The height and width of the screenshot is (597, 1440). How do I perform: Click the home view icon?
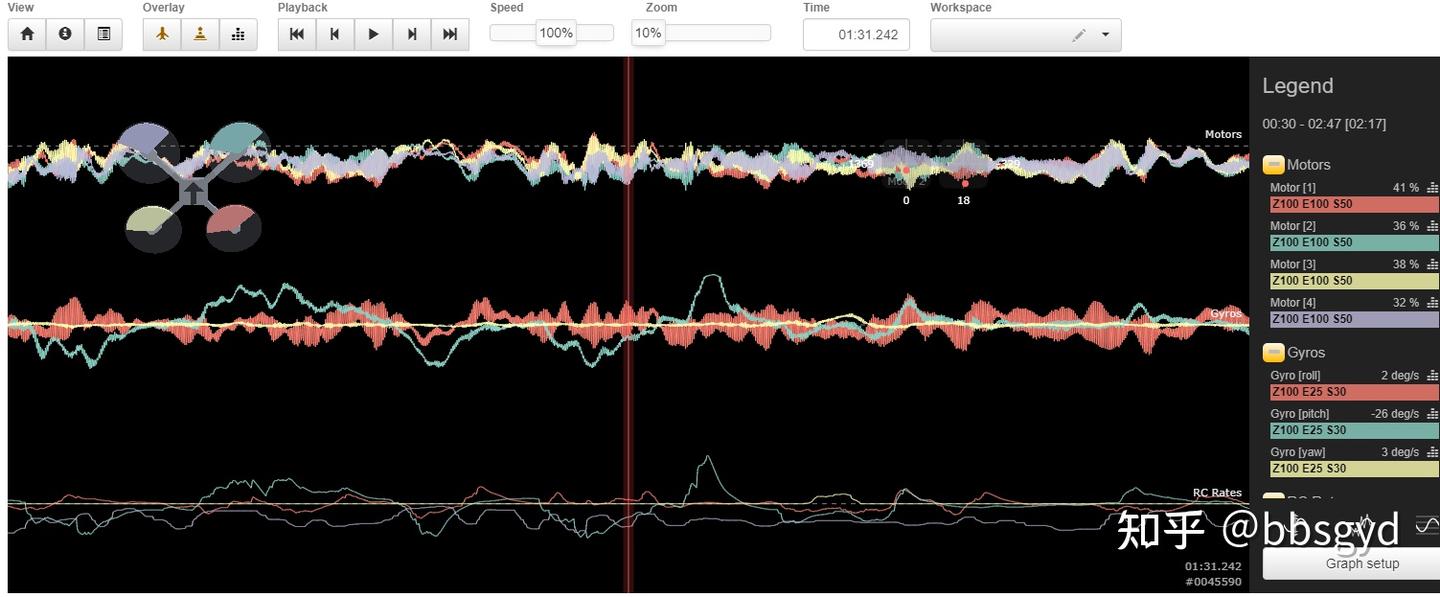[27, 34]
